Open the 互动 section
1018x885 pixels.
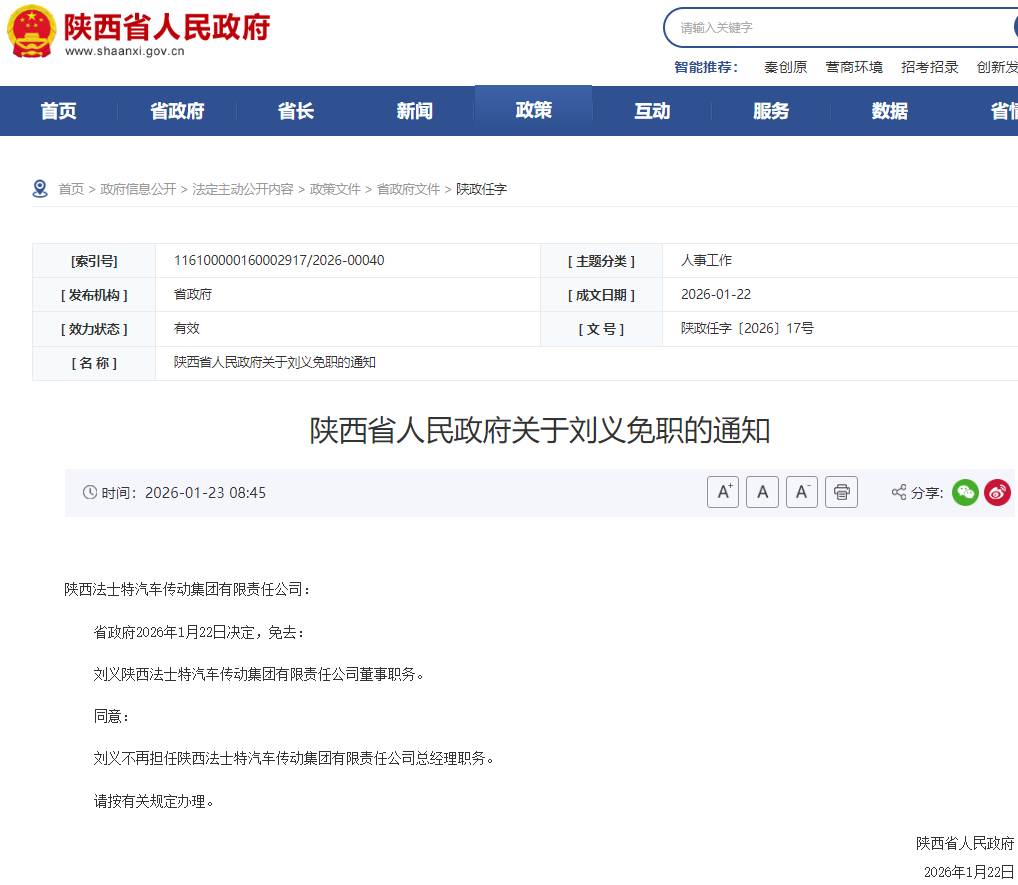point(651,111)
